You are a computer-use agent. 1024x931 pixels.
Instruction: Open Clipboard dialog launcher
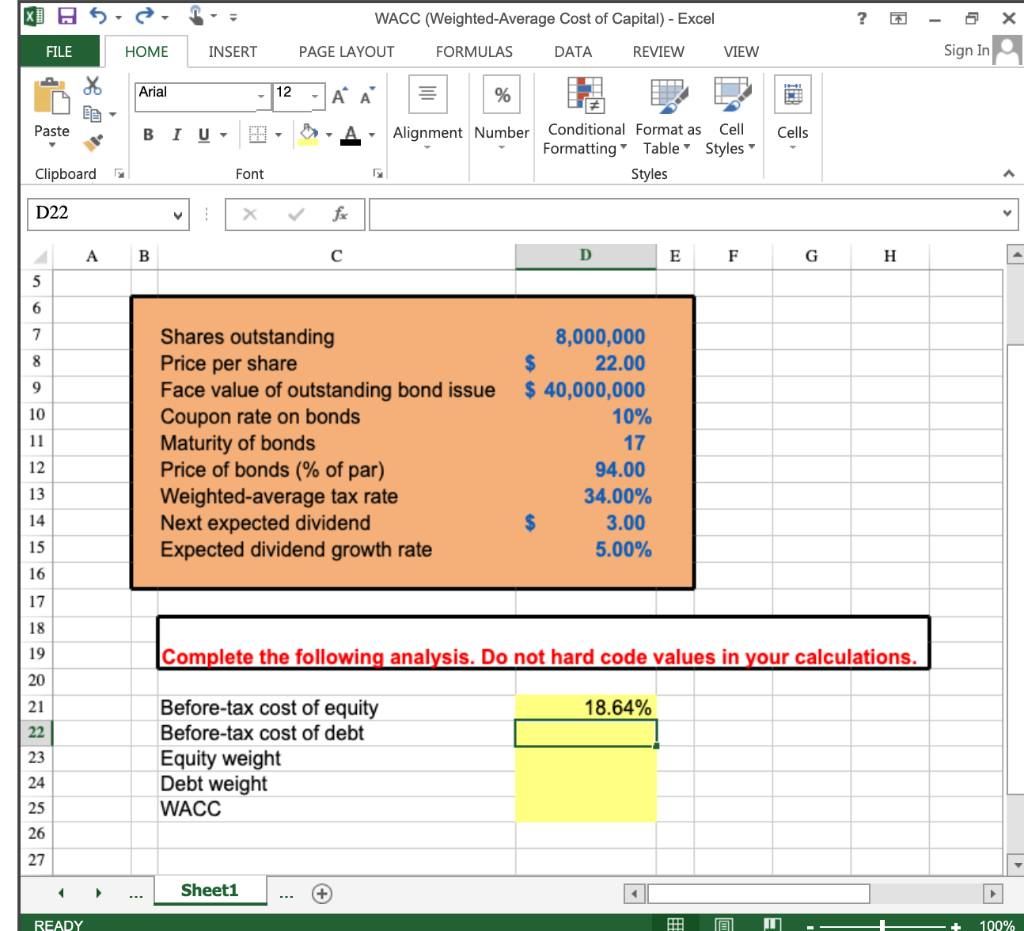pos(119,174)
